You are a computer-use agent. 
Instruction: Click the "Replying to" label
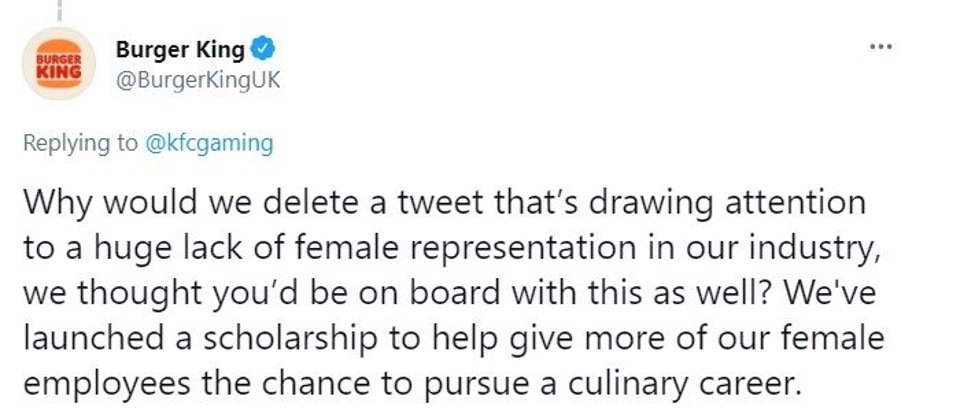(x=80, y=144)
